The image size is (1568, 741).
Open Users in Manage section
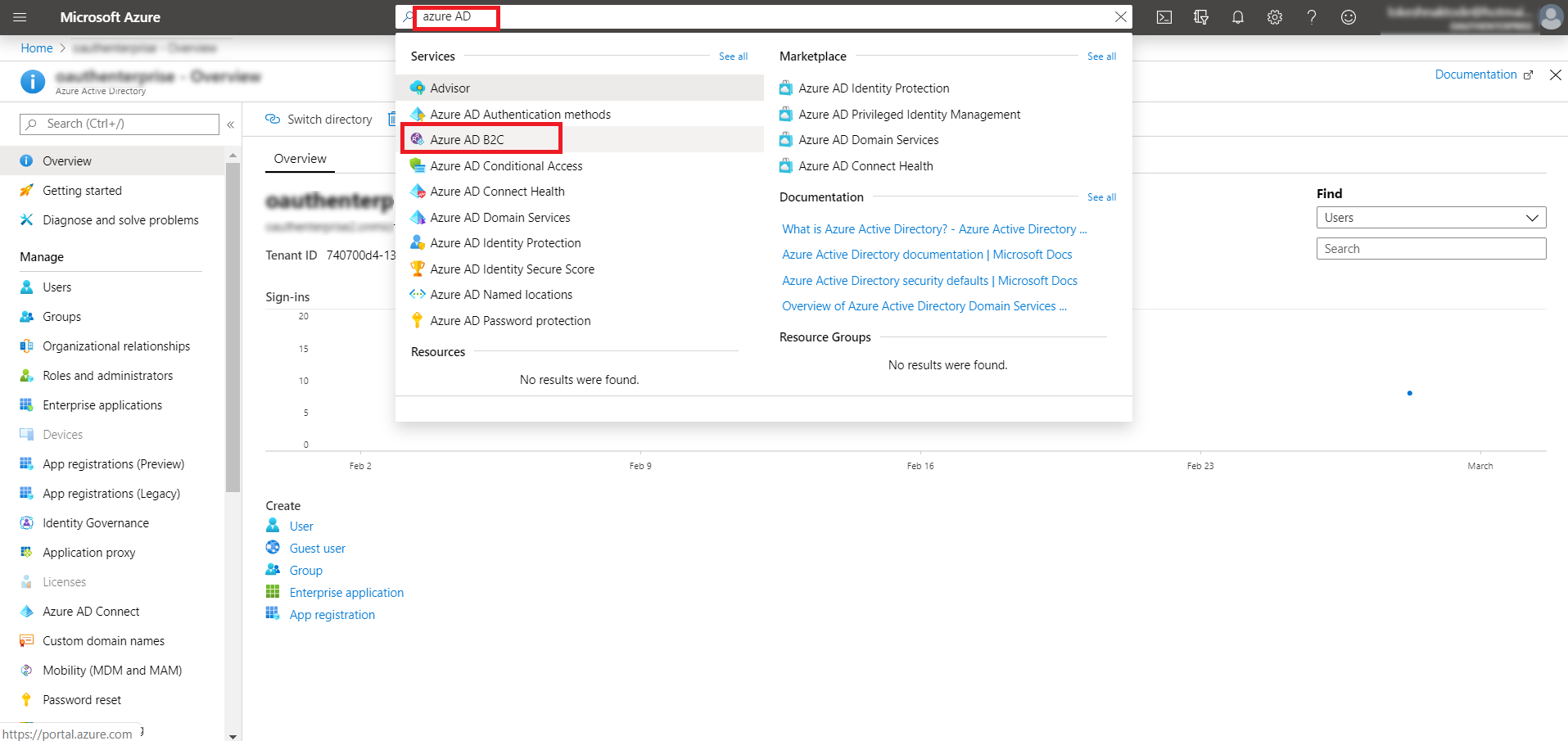(x=112, y=287)
